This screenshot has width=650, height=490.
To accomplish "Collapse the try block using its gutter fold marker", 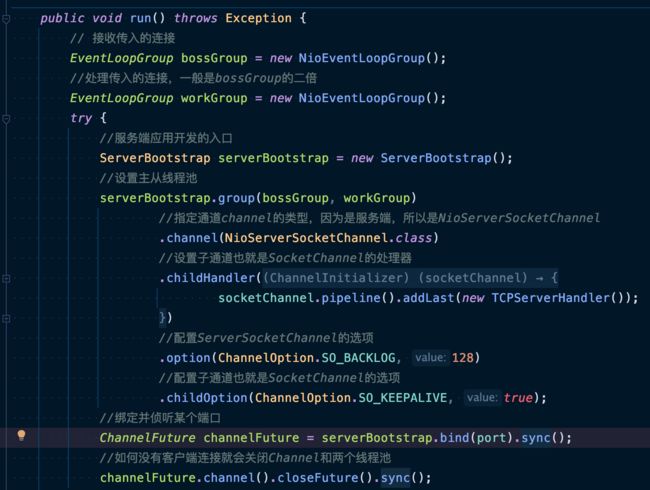I will point(6,119).
